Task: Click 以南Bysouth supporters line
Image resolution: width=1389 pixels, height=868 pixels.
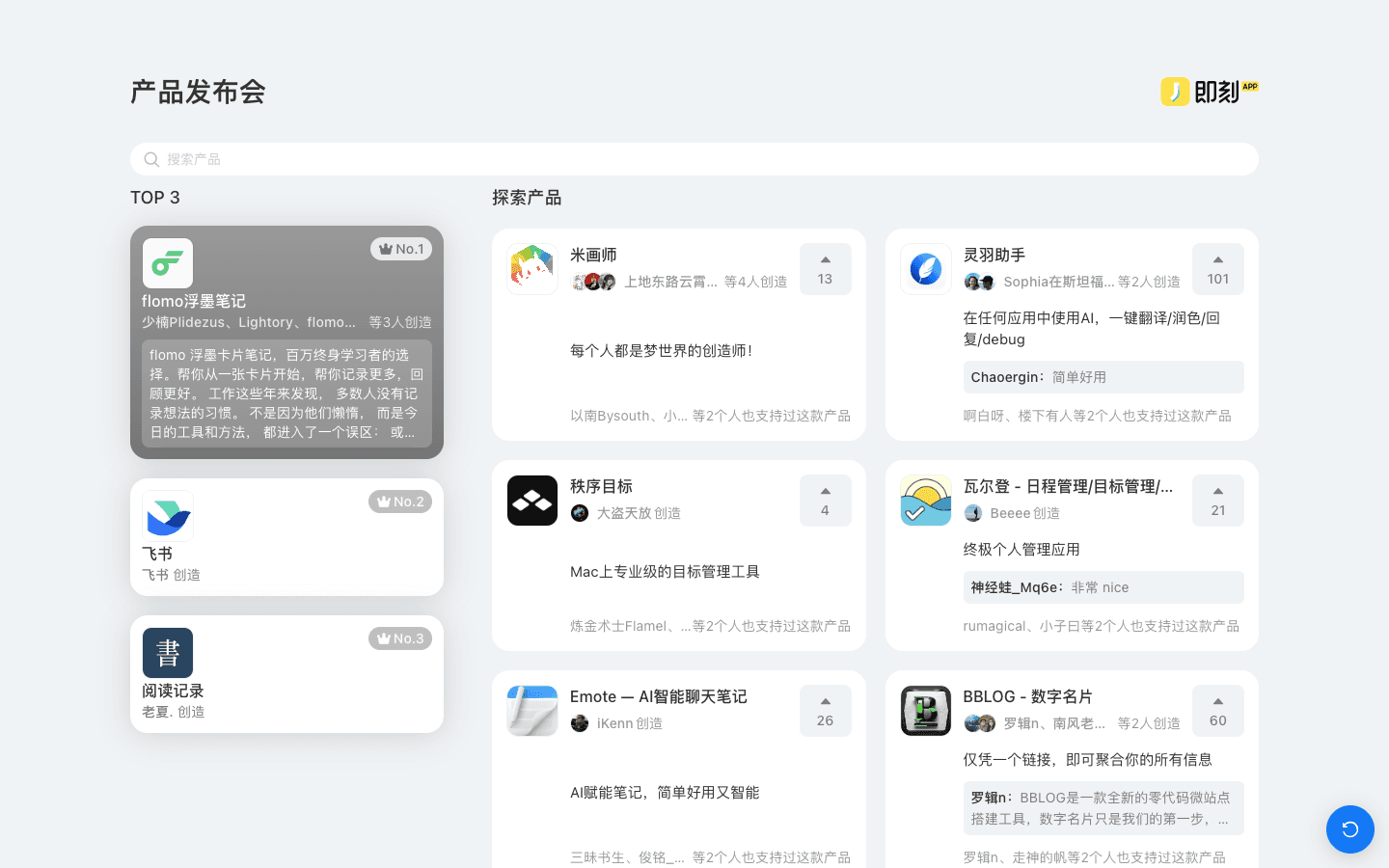Action: [710, 416]
